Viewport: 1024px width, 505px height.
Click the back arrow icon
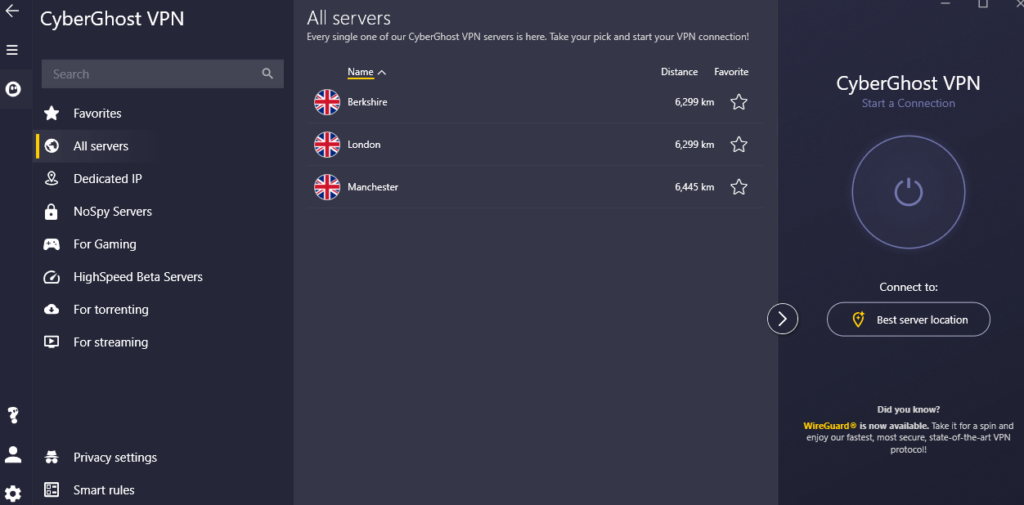(x=12, y=11)
